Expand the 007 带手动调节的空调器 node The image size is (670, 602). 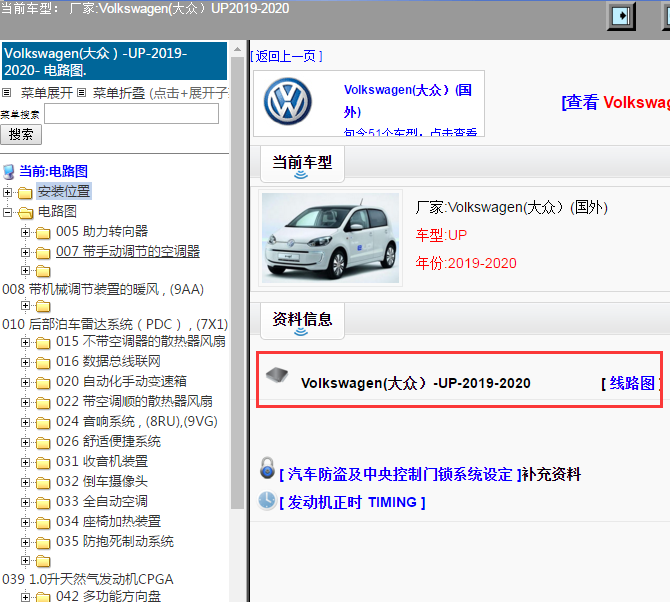26,253
